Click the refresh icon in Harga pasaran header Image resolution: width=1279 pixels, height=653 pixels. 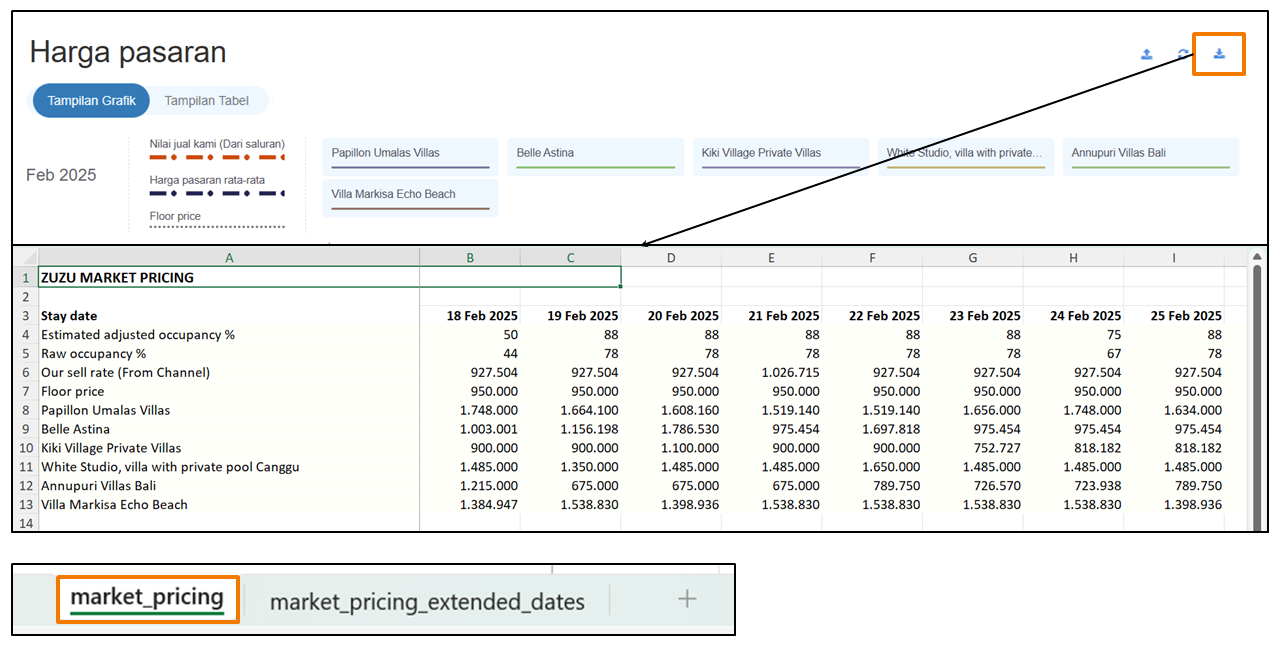coord(1183,55)
